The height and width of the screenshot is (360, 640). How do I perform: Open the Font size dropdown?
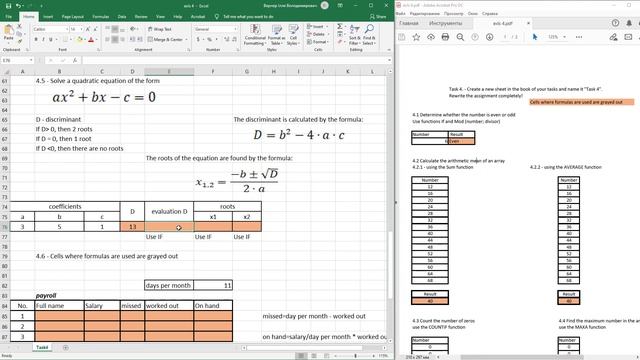click(x=81, y=29)
